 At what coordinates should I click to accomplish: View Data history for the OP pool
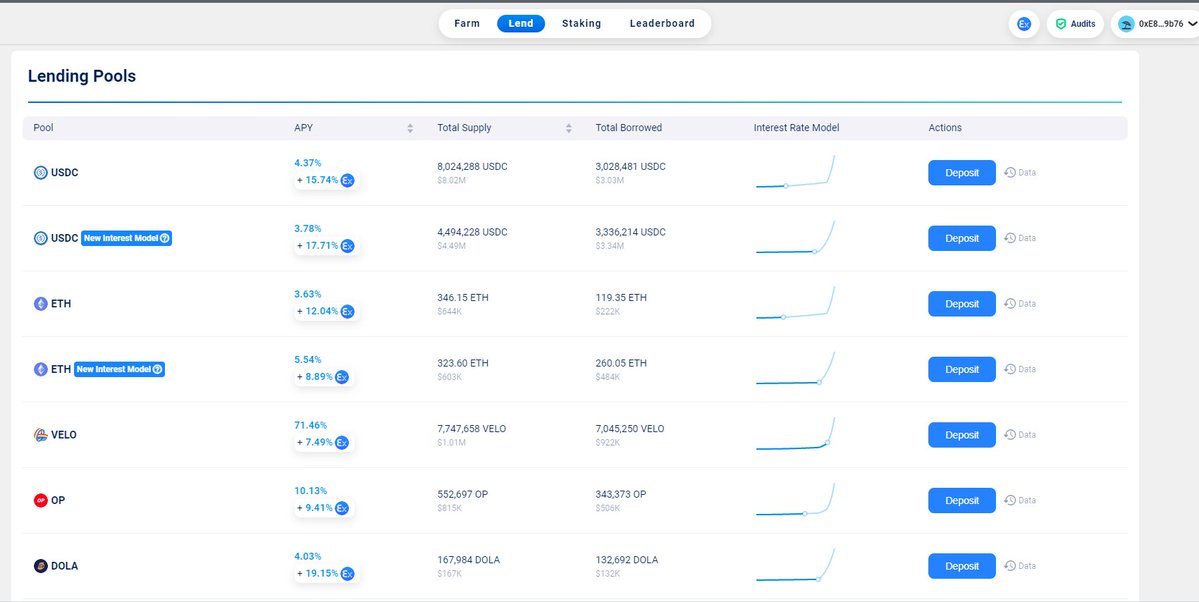(x=1020, y=500)
